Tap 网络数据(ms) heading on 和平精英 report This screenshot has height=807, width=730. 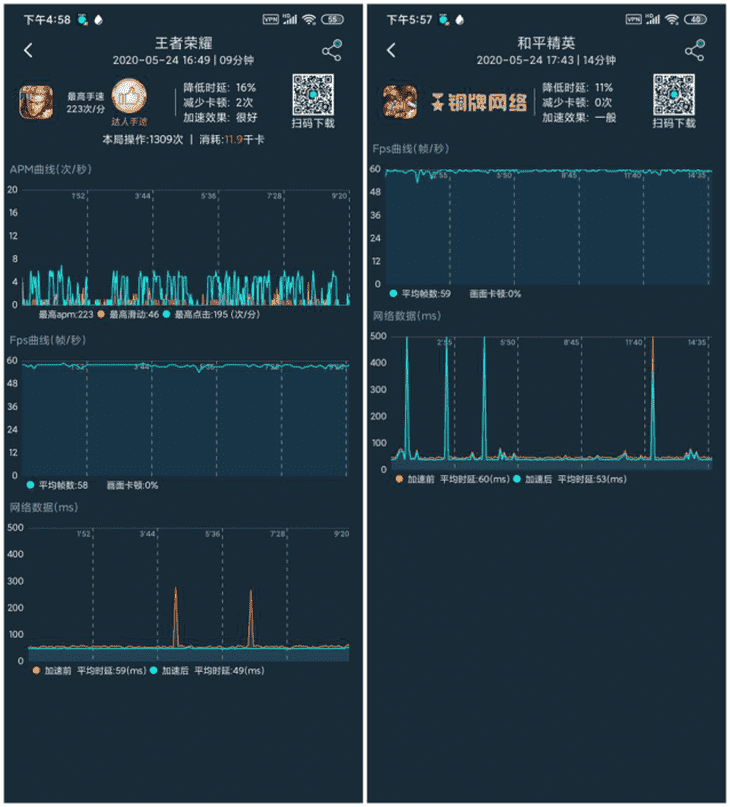point(407,316)
